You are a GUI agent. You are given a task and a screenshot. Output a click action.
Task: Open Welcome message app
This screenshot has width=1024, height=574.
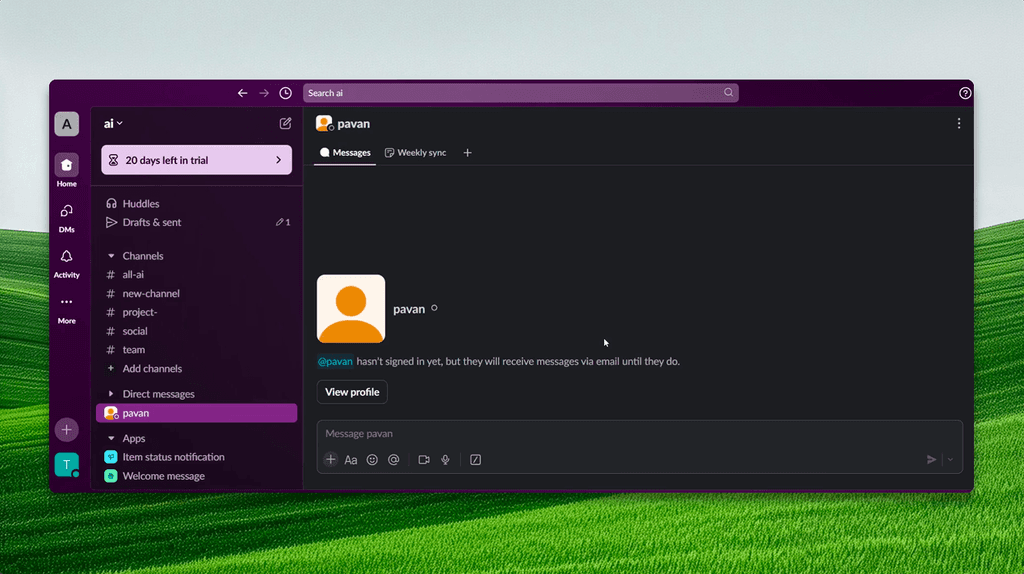coord(197,476)
